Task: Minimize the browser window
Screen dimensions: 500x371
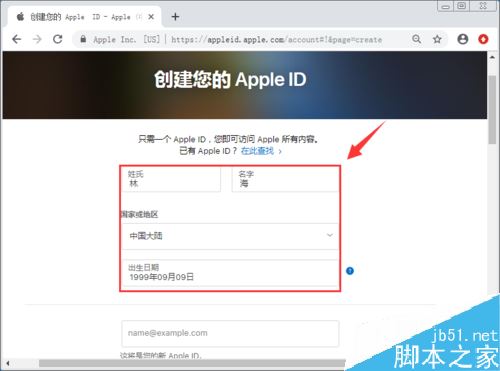Action: (x=445, y=6)
